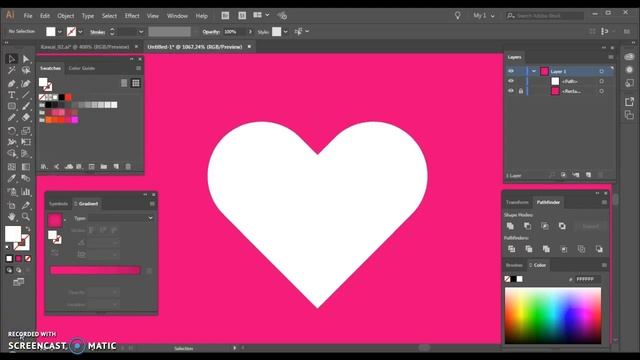Open the Effect menu
The width and height of the screenshot is (640, 360).
[x=132, y=16]
